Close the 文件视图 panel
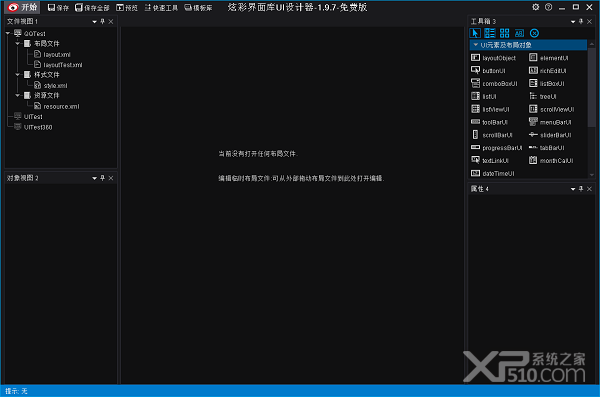 111,22
